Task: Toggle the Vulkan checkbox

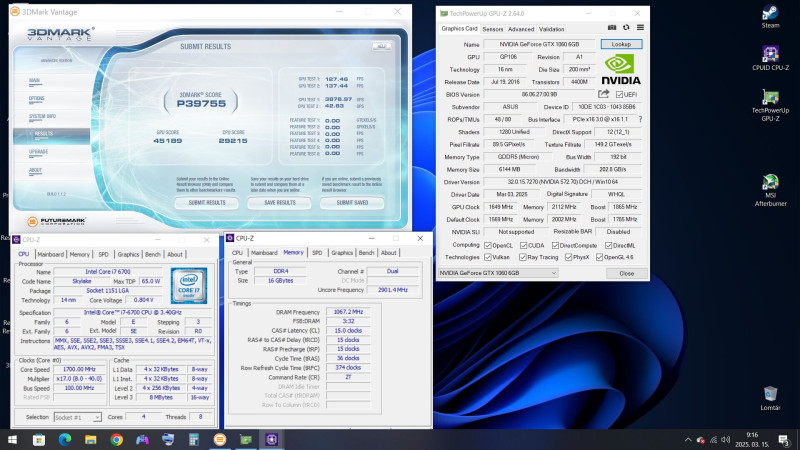Action: click(488, 257)
